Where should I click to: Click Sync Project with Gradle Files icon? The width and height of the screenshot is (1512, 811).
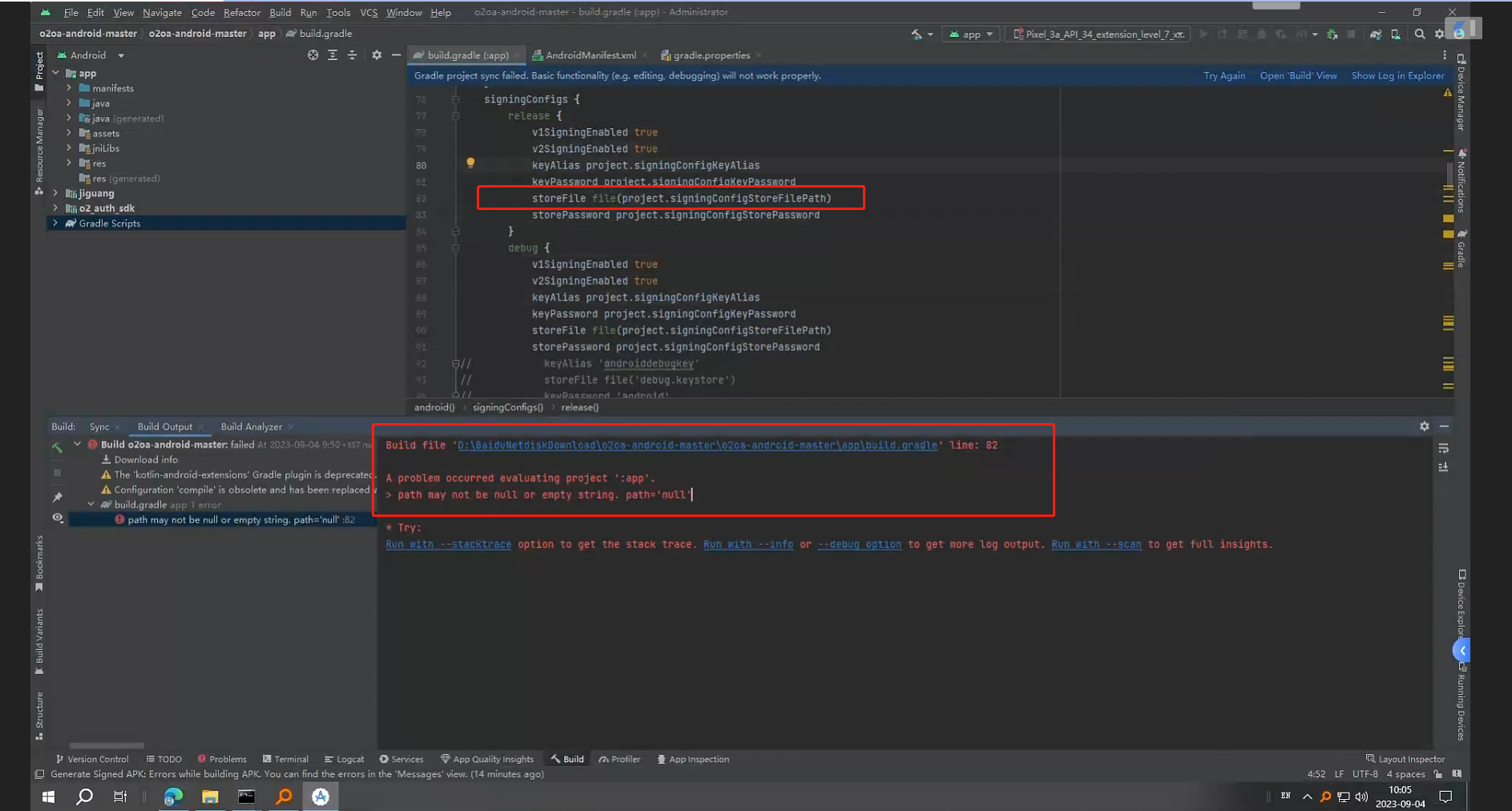tap(1376, 34)
